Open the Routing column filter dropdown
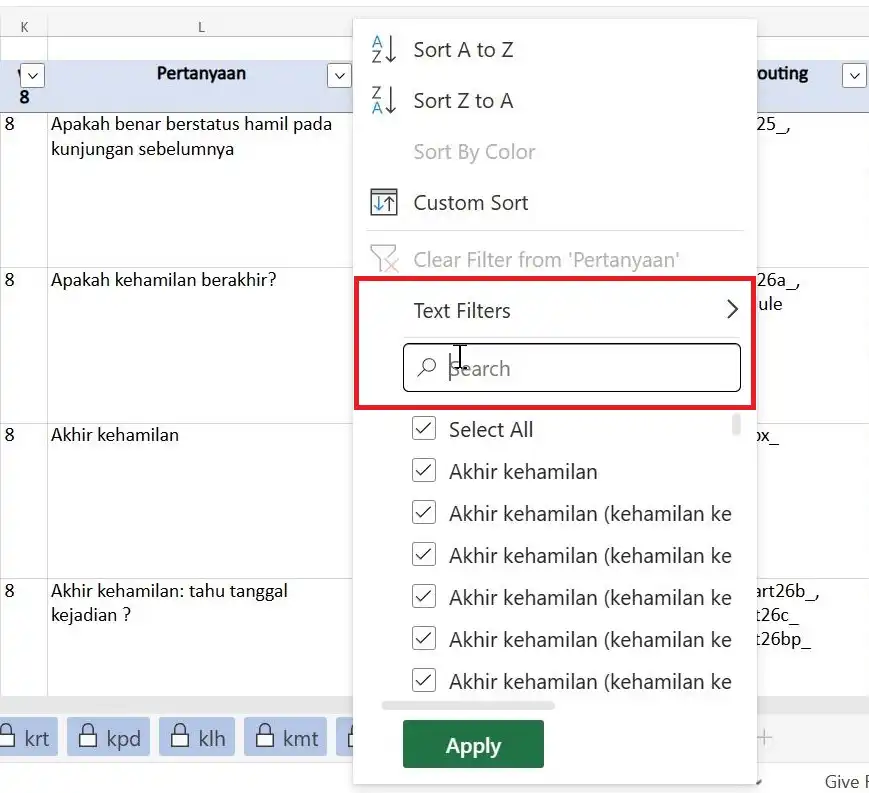Screen dimensions: 869x793 [x=853, y=75]
